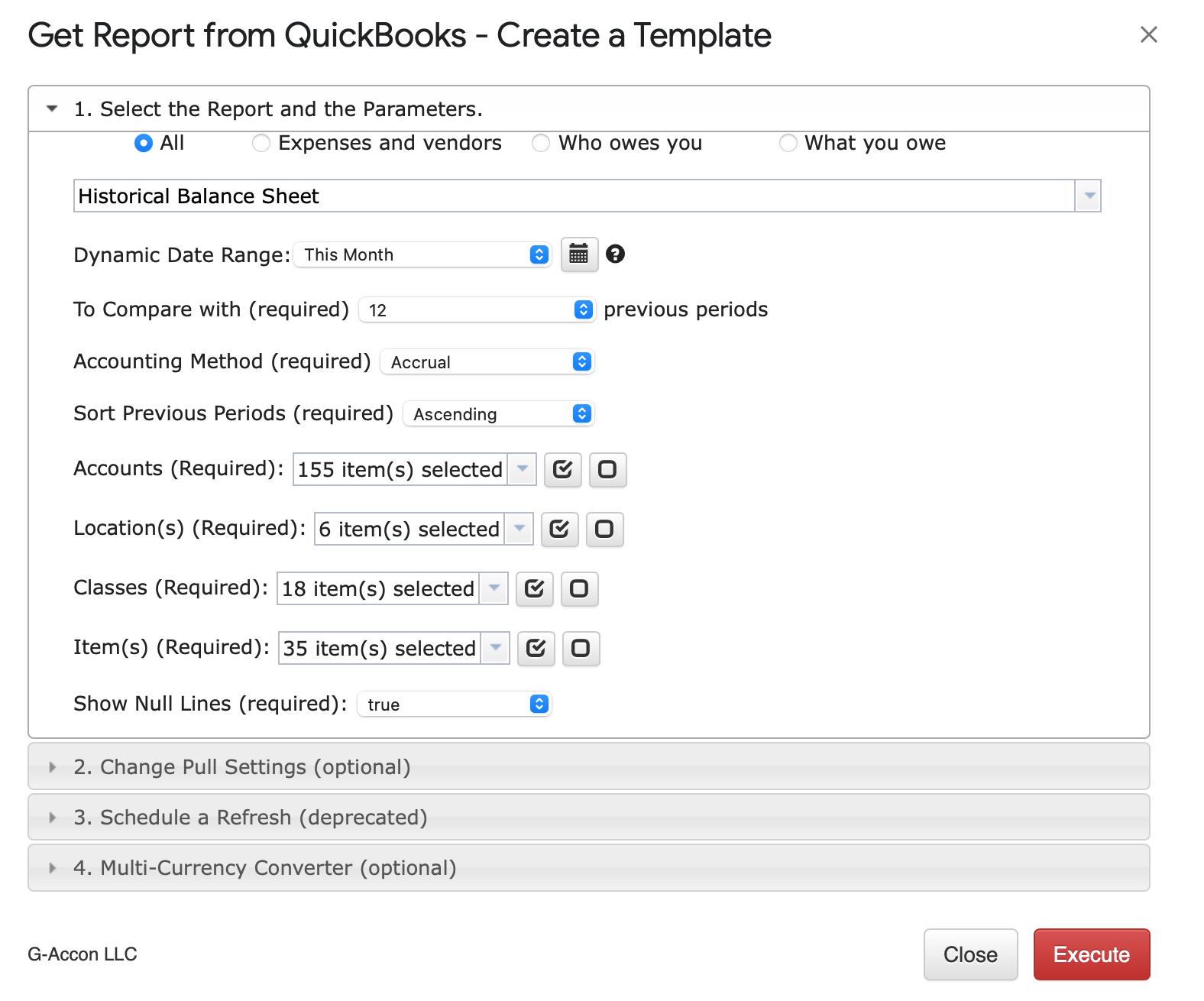The width and height of the screenshot is (1204, 1001).
Task: Open Accounting Method Accrual dropdown
Action: pyautogui.click(x=487, y=361)
